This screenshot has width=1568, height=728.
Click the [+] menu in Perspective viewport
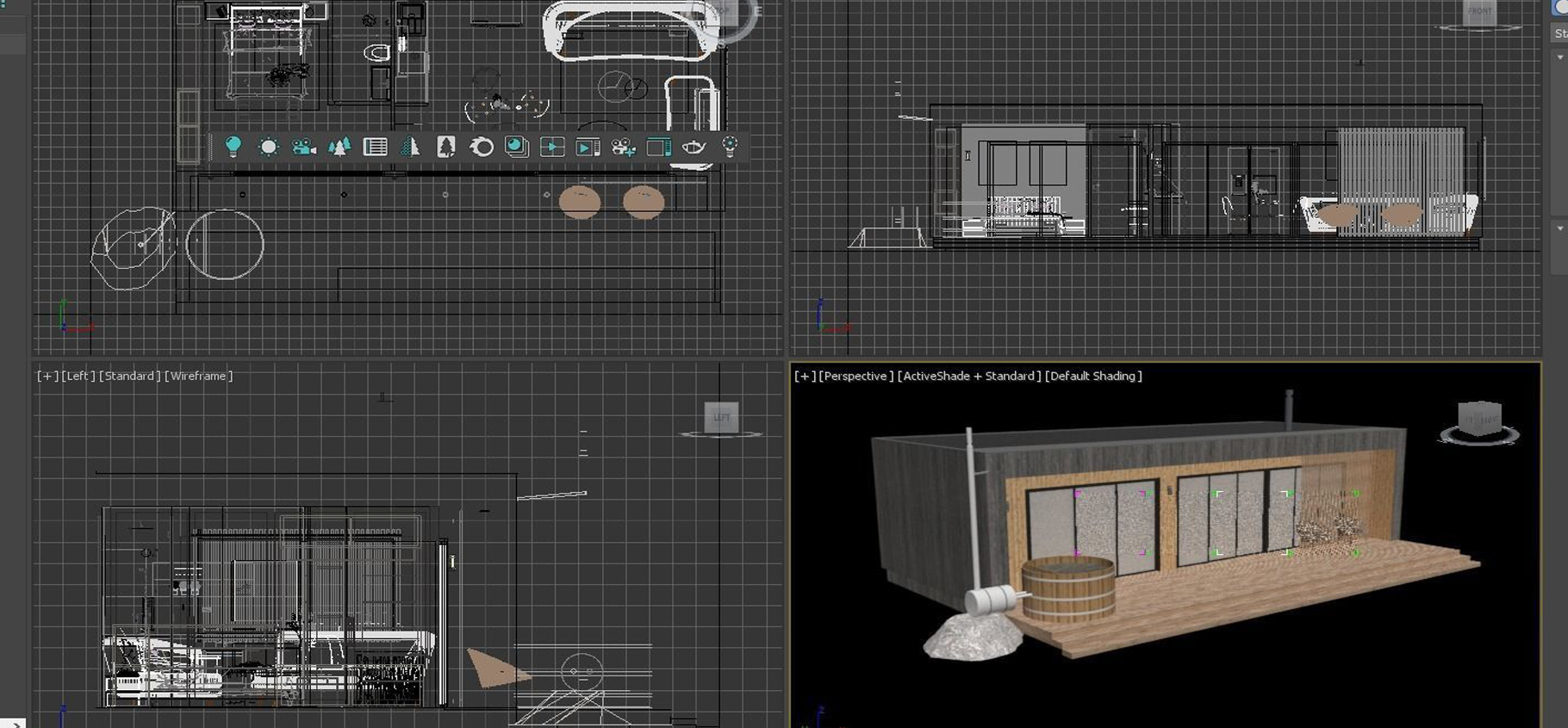805,376
